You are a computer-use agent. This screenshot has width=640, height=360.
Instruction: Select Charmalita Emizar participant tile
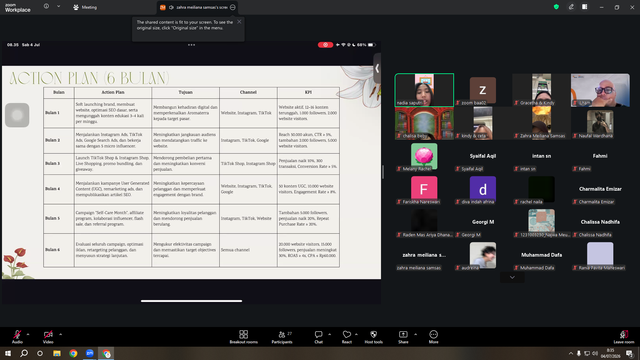(600, 189)
